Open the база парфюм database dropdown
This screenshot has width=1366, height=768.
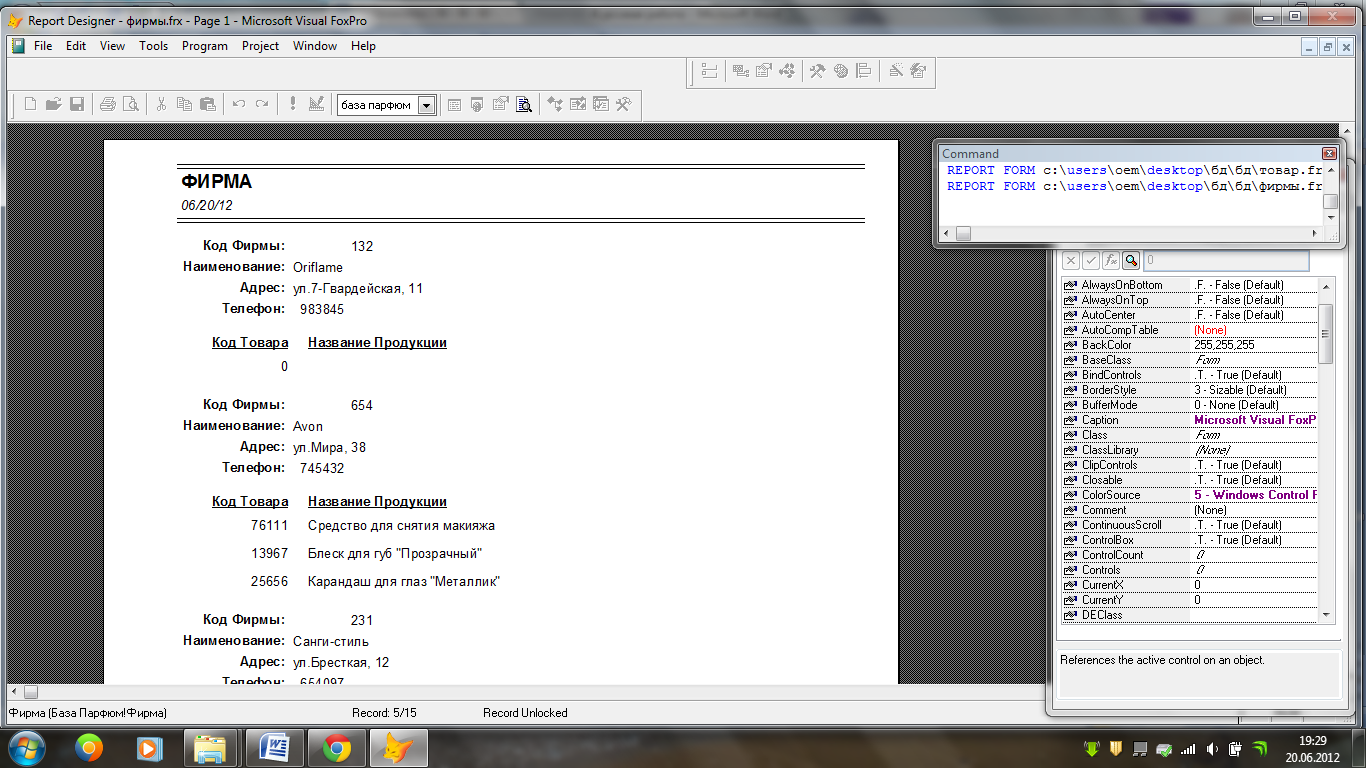click(427, 105)
